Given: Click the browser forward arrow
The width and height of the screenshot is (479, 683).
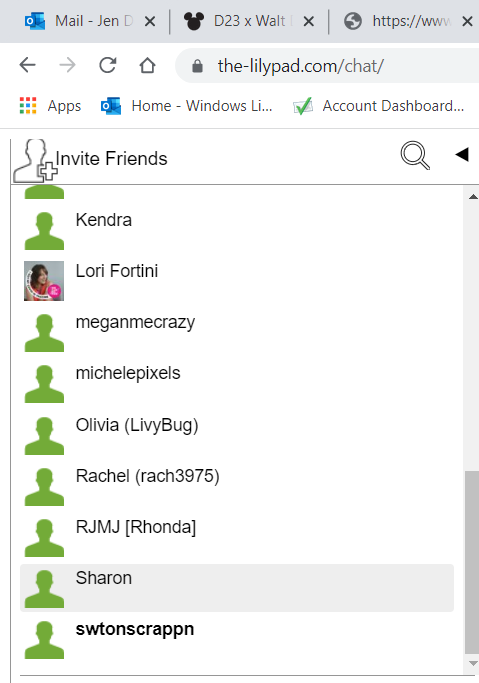Looking at the screenshot, I should click(67, 65).
